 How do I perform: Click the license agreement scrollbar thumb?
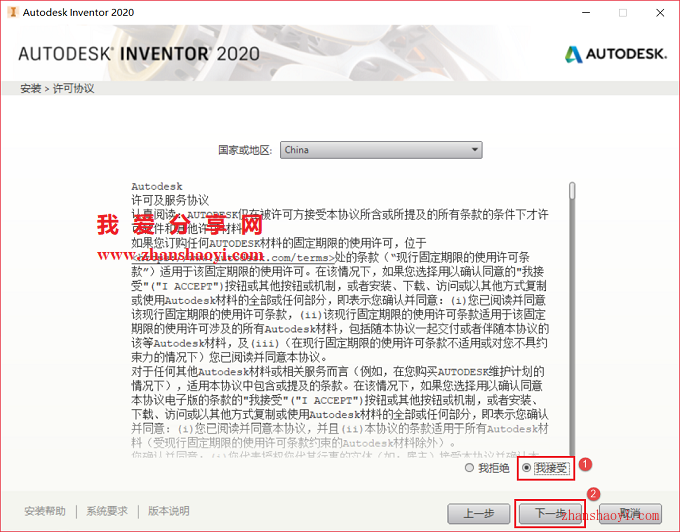572,191
